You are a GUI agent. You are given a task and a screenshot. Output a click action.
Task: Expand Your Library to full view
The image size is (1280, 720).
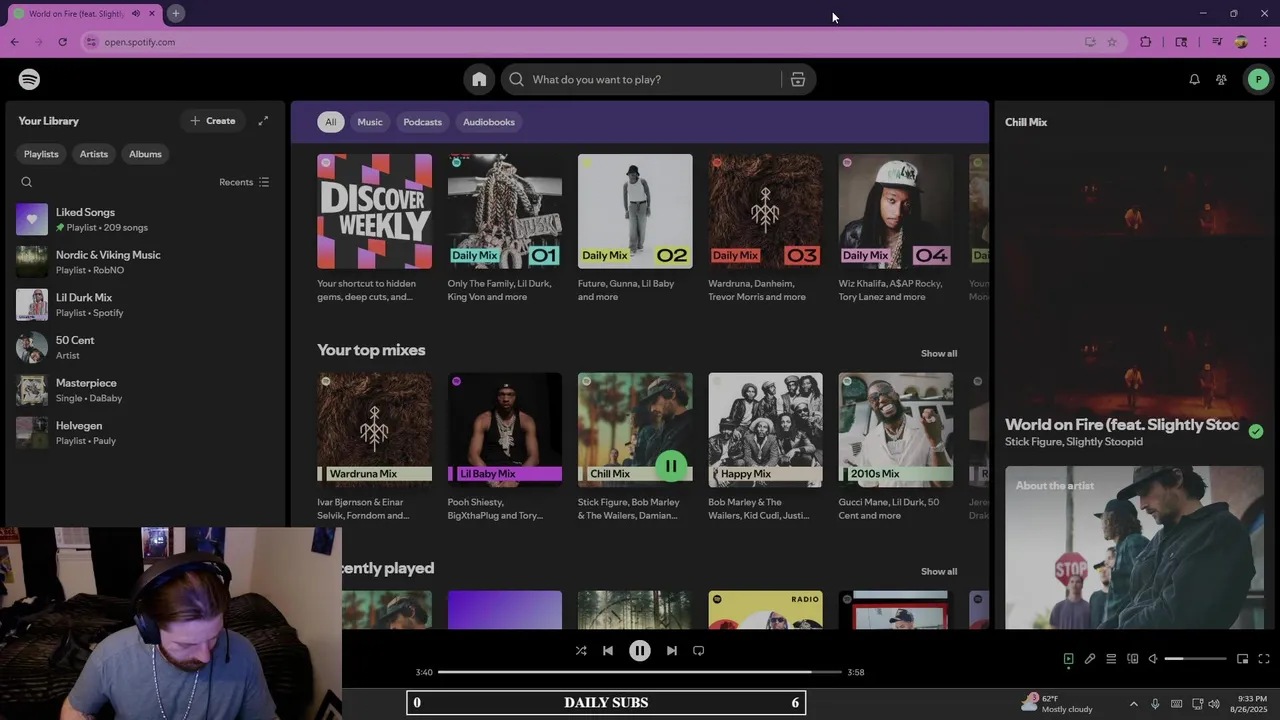(263, 121)
